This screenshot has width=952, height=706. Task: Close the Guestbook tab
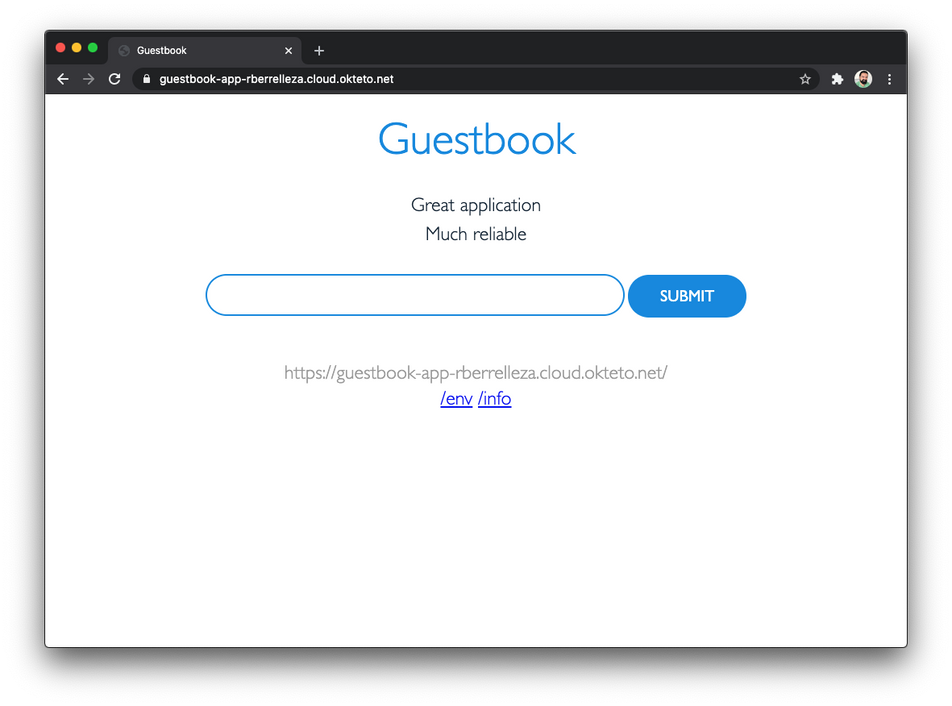click(x=289, y=50)
